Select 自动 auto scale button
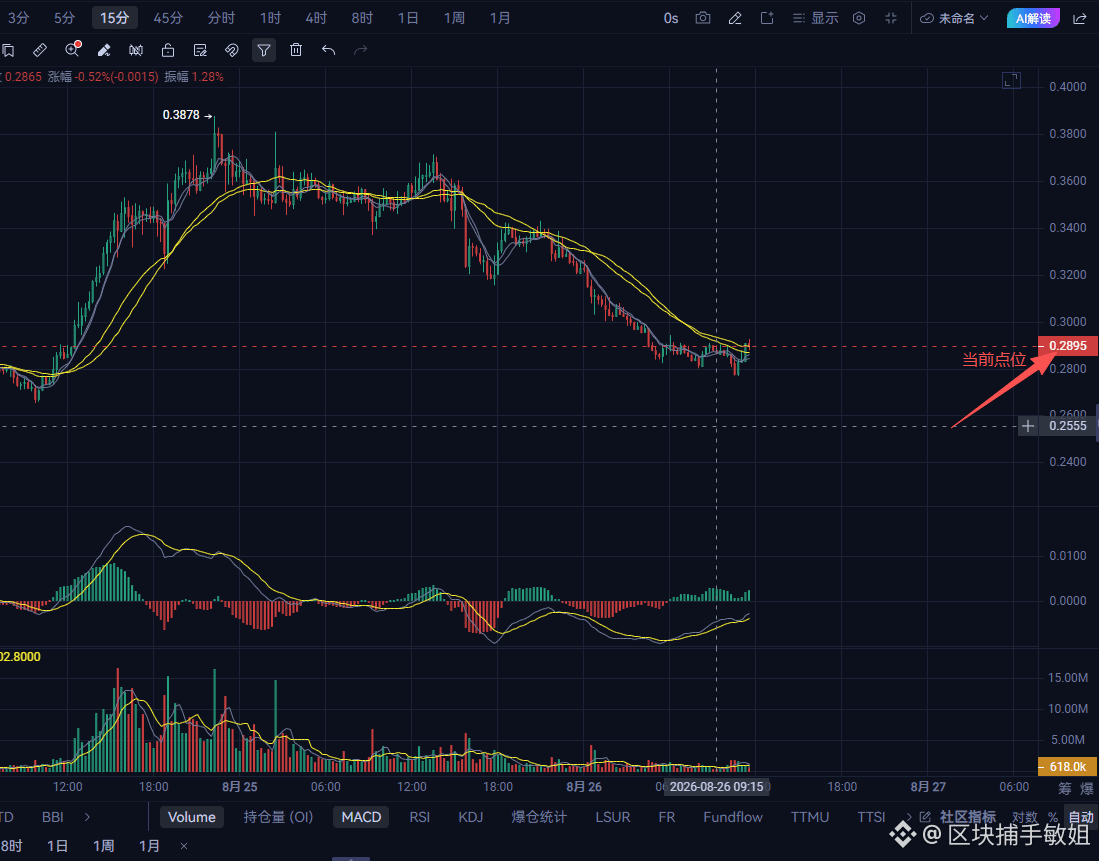 tap(1080, 818)
